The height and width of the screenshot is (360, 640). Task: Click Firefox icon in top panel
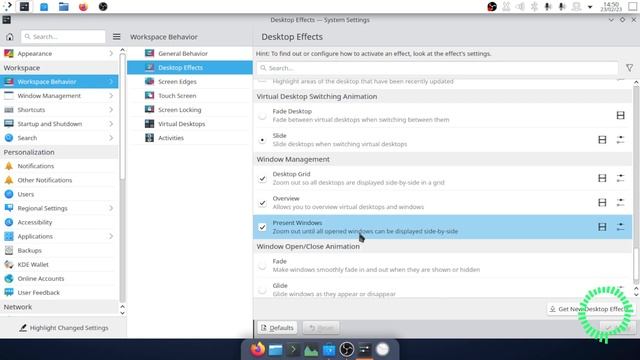(x=83, y=7)
